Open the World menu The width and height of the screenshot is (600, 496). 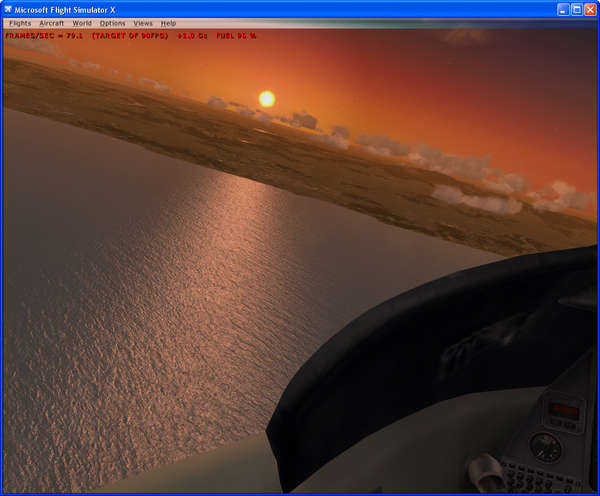[x=82, y=23]
